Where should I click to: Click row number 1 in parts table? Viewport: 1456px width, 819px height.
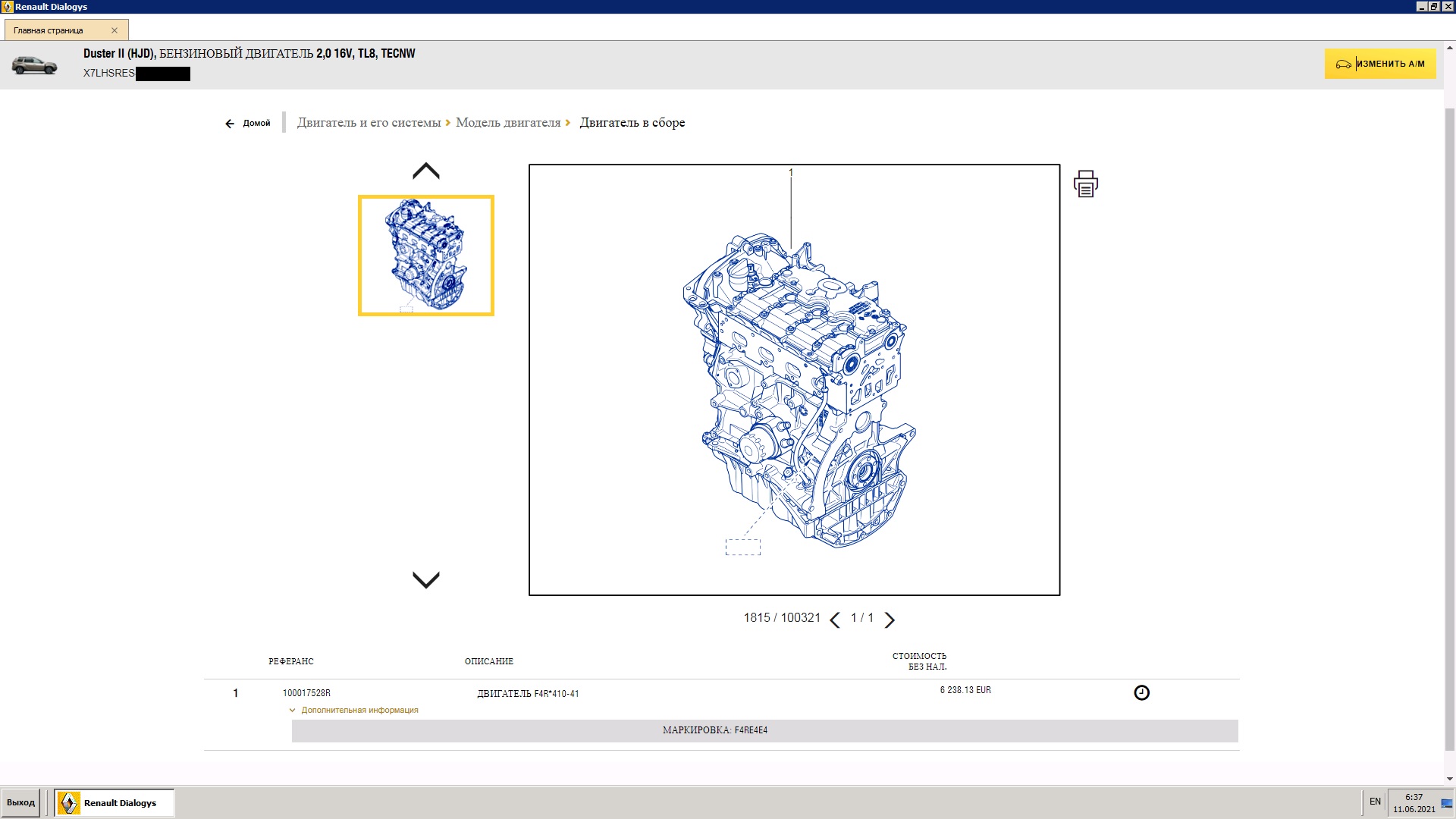[x=236, y=693]
